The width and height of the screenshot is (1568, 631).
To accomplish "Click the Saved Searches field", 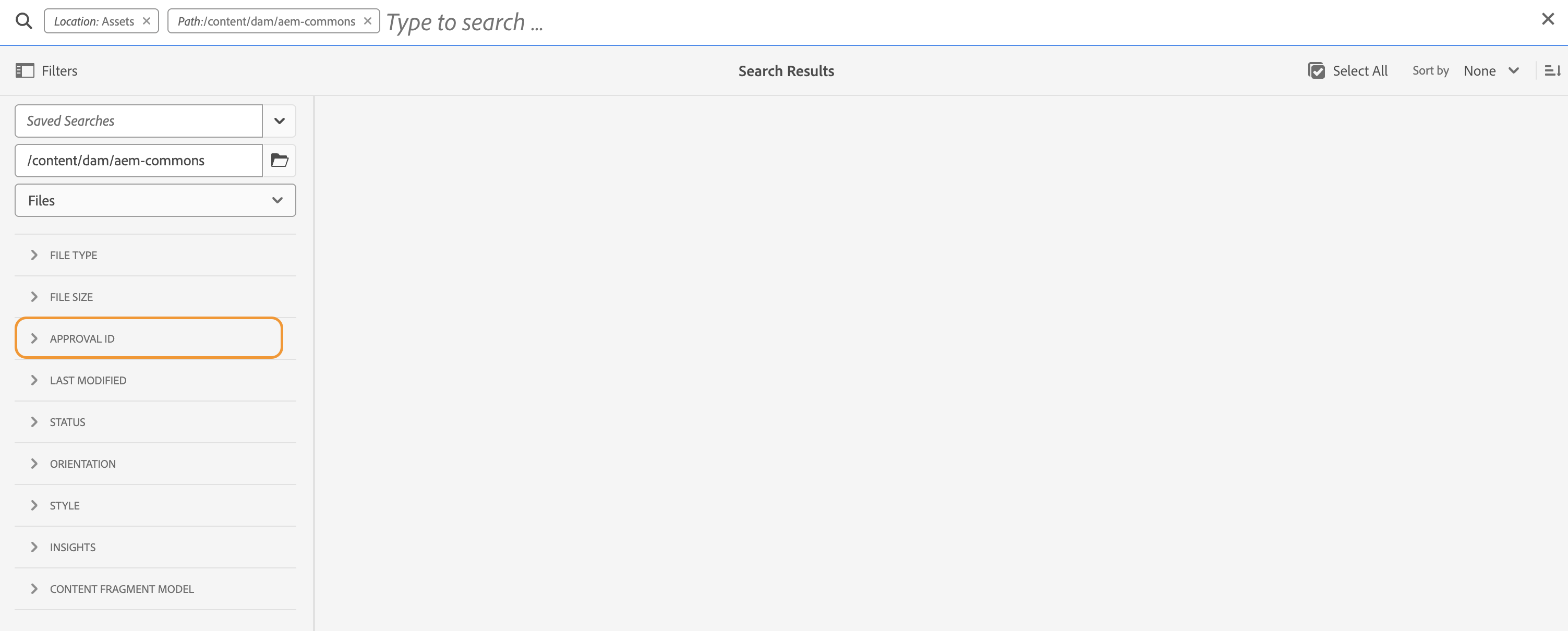I will click(x=139, y=120).
